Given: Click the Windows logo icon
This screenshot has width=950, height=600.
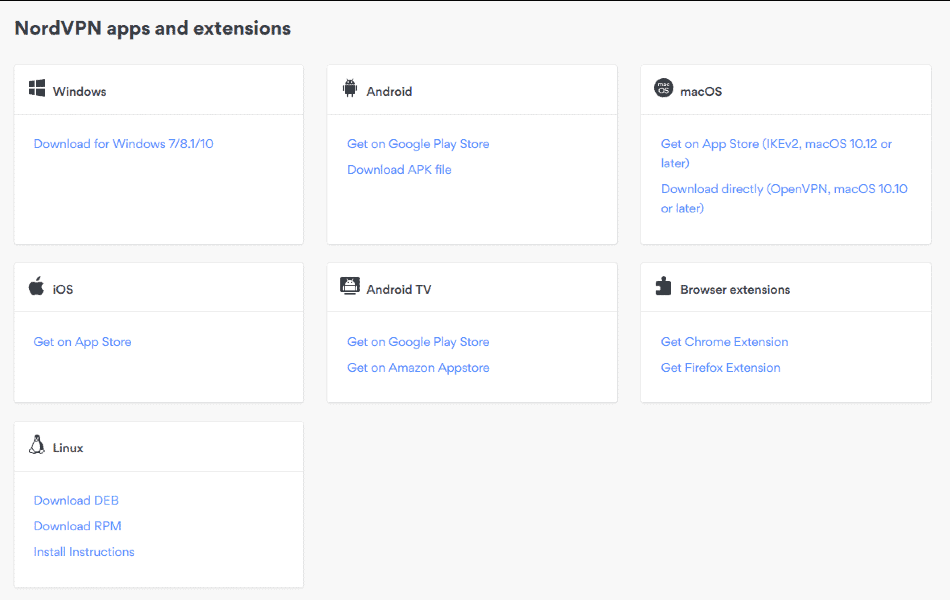Looking at the screenshot, I should pyautogui.click(x=37, y=88).
